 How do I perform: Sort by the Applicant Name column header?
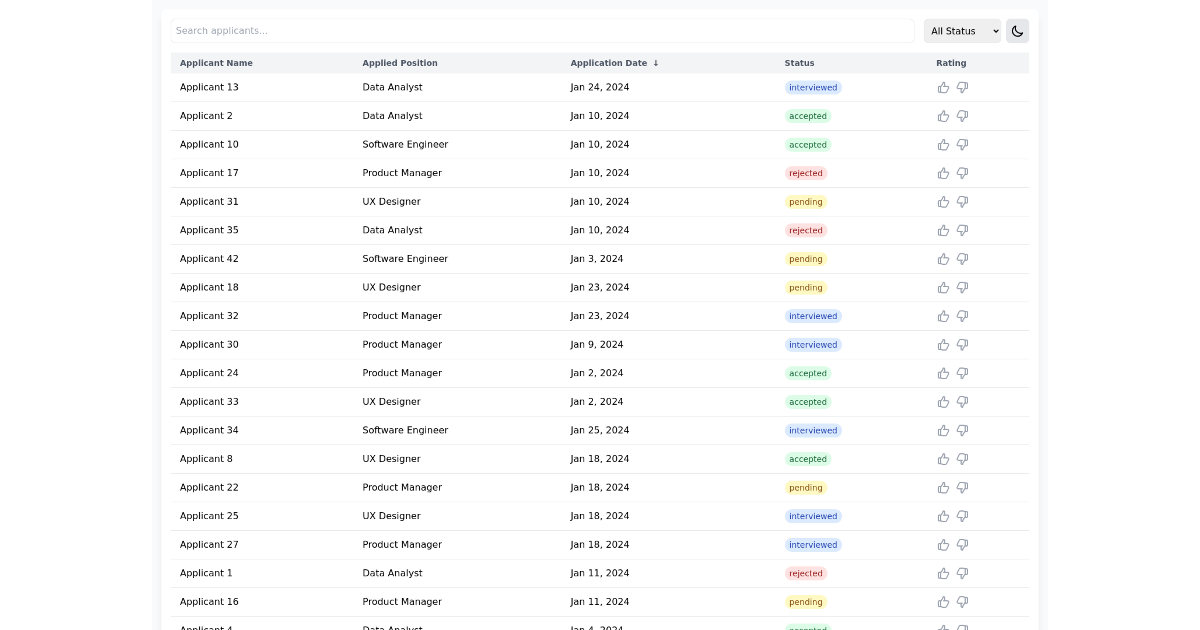coord(216,63)
